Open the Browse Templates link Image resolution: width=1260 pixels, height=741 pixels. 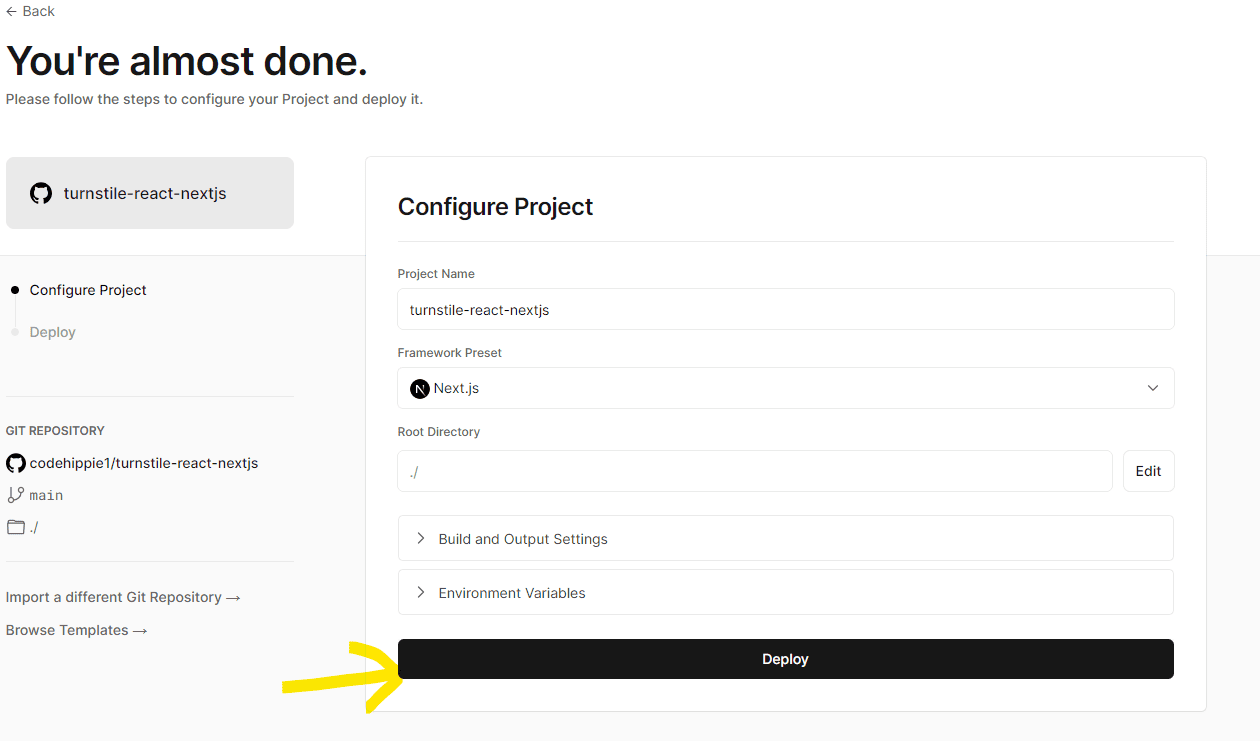(77, 630)
